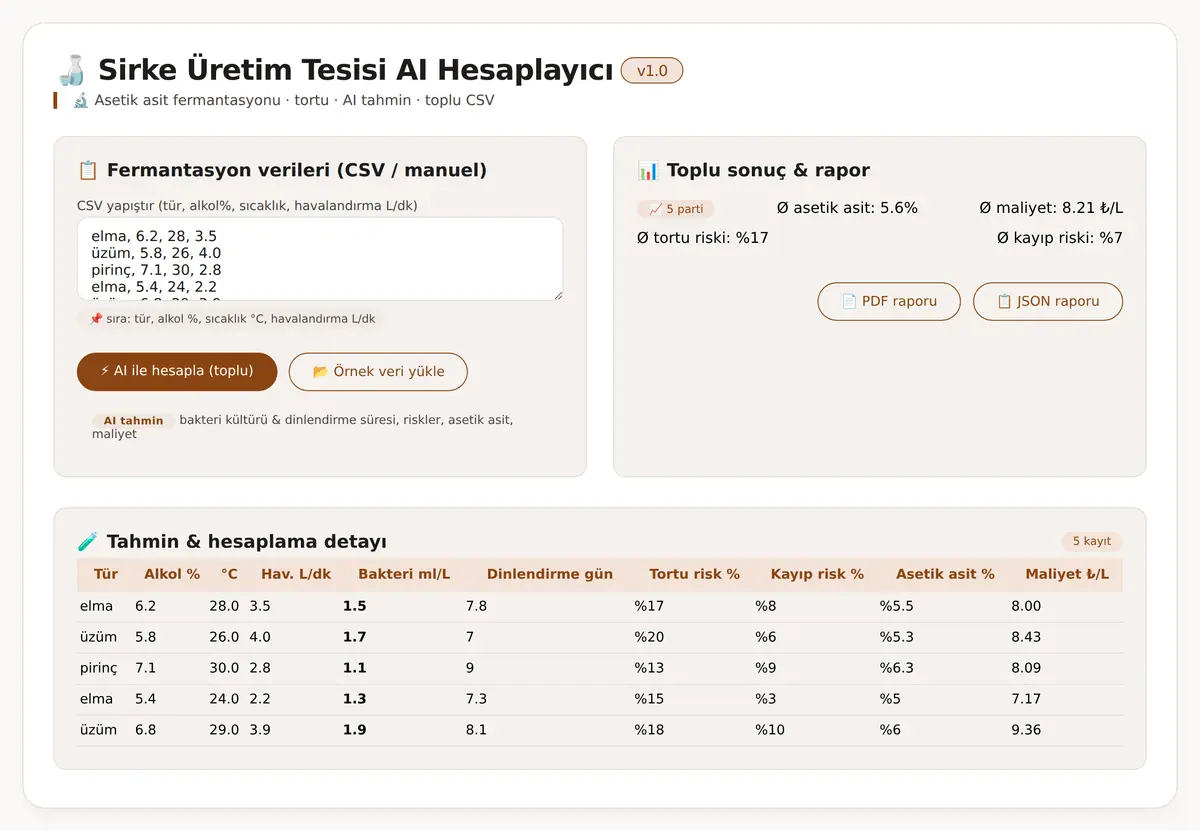Viewport: 1200px width, 831px height.
Task: Click the Kayıp risk % column header
Action: click(x=817, y=574)
